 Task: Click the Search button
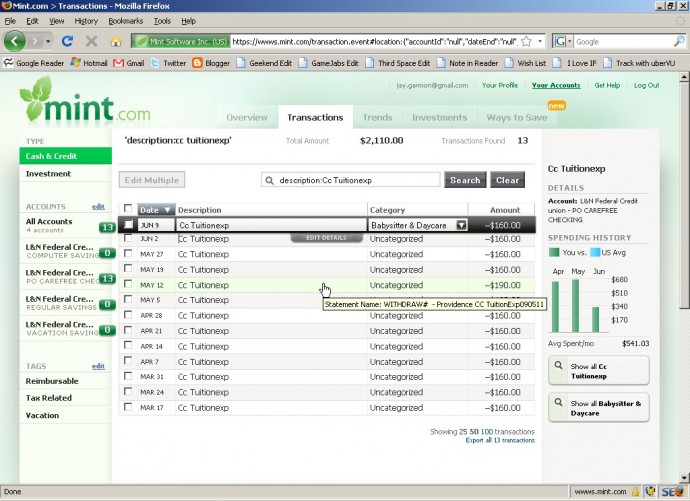click(x=465, y=180)
